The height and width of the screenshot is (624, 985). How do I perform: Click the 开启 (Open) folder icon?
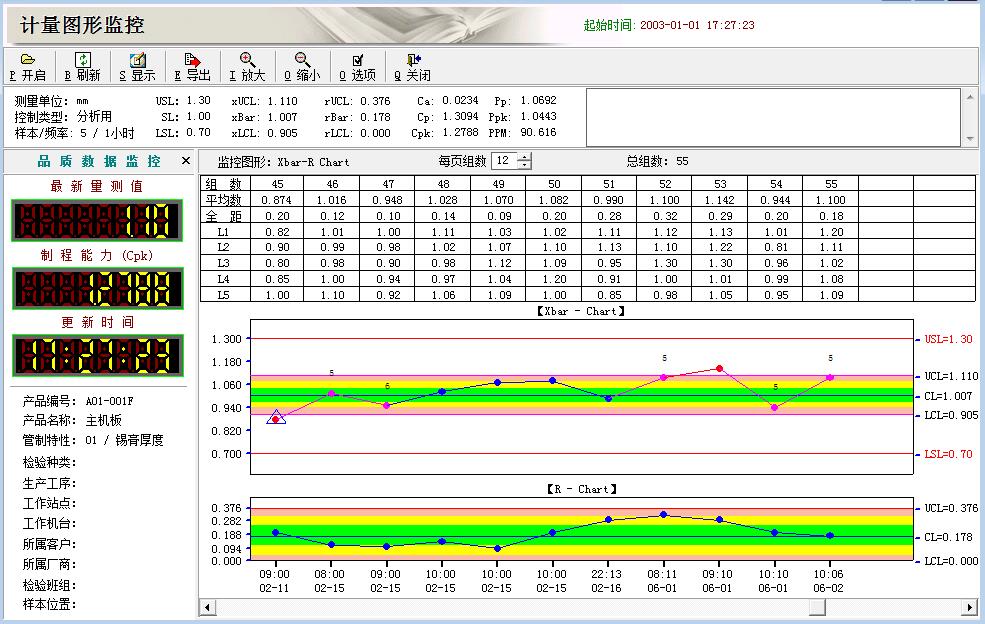pos(28,60)
